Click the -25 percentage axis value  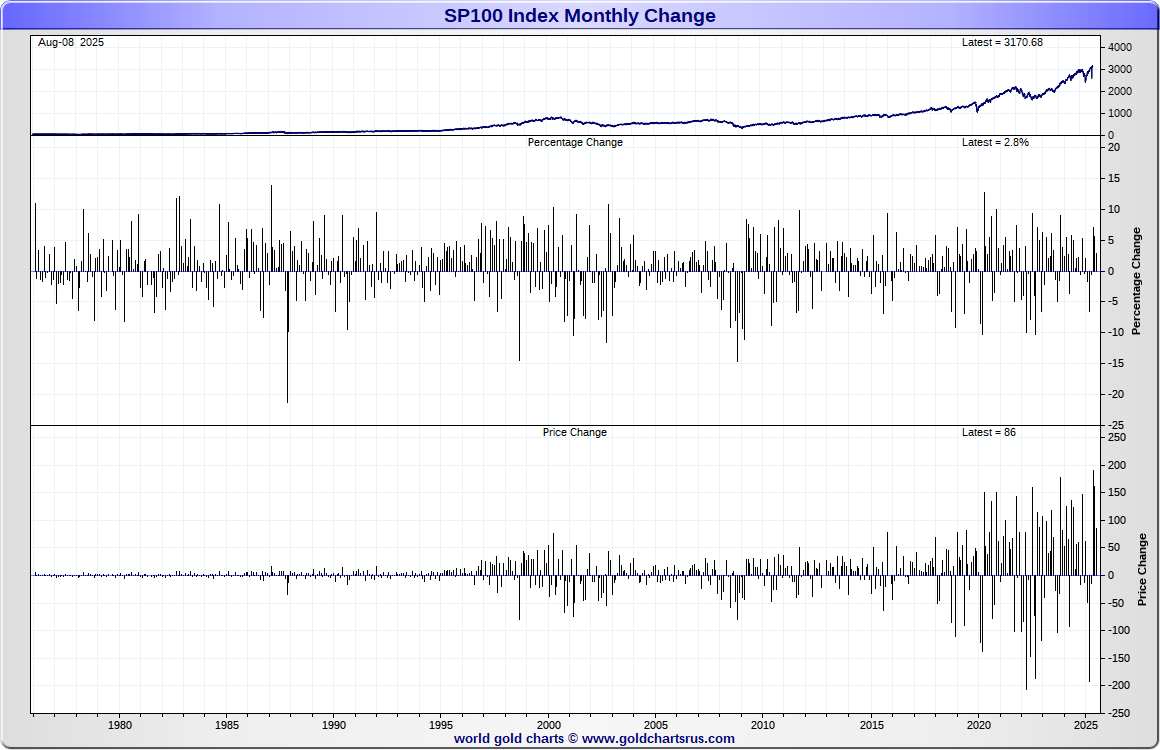click(1116, 426)
